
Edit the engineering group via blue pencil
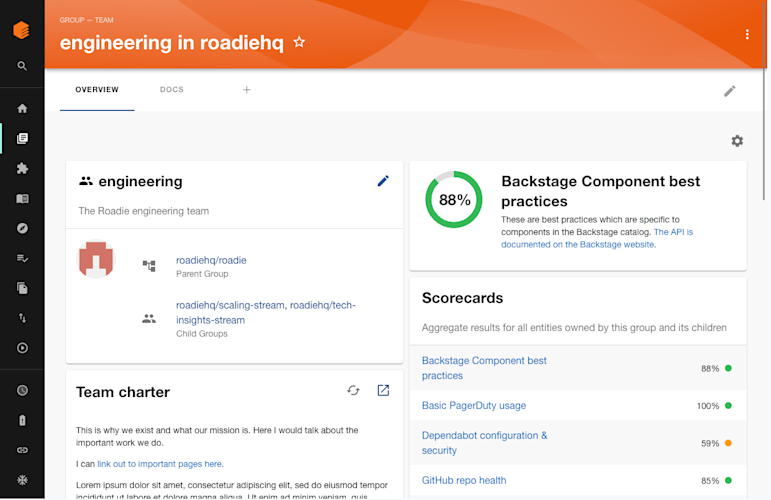(x=383, y=181)
